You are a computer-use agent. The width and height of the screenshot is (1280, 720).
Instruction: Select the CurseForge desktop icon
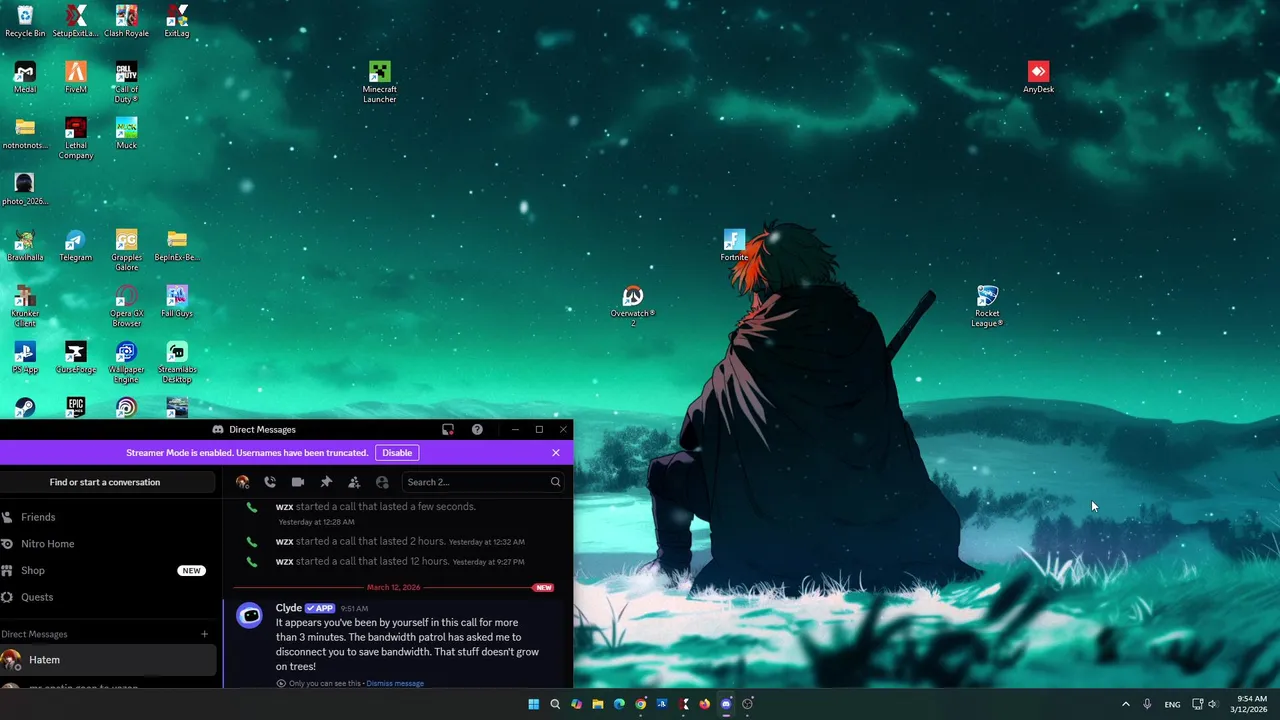click(76, 357)
